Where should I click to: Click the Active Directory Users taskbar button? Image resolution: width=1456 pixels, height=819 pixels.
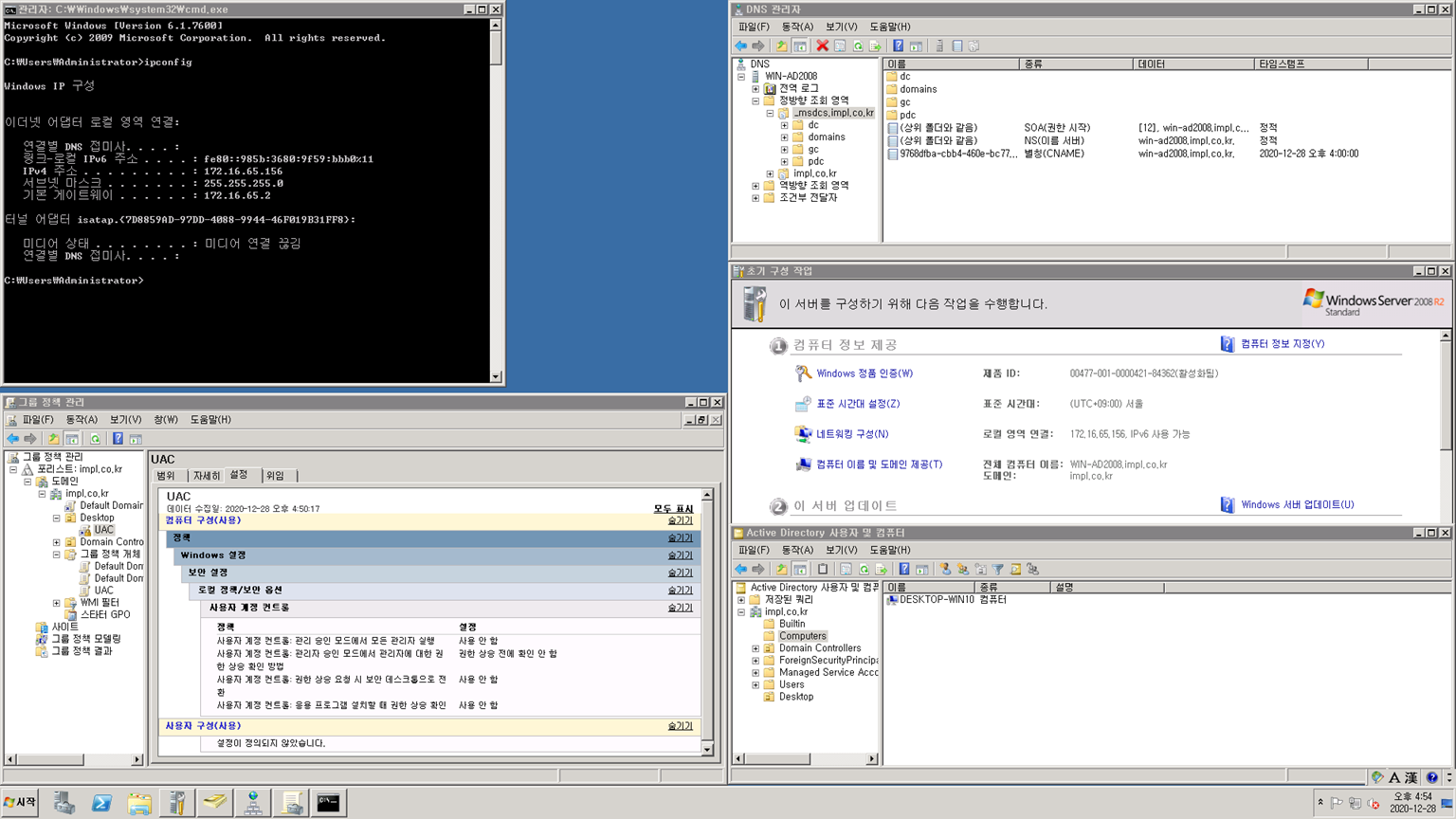tap(215, 803)
